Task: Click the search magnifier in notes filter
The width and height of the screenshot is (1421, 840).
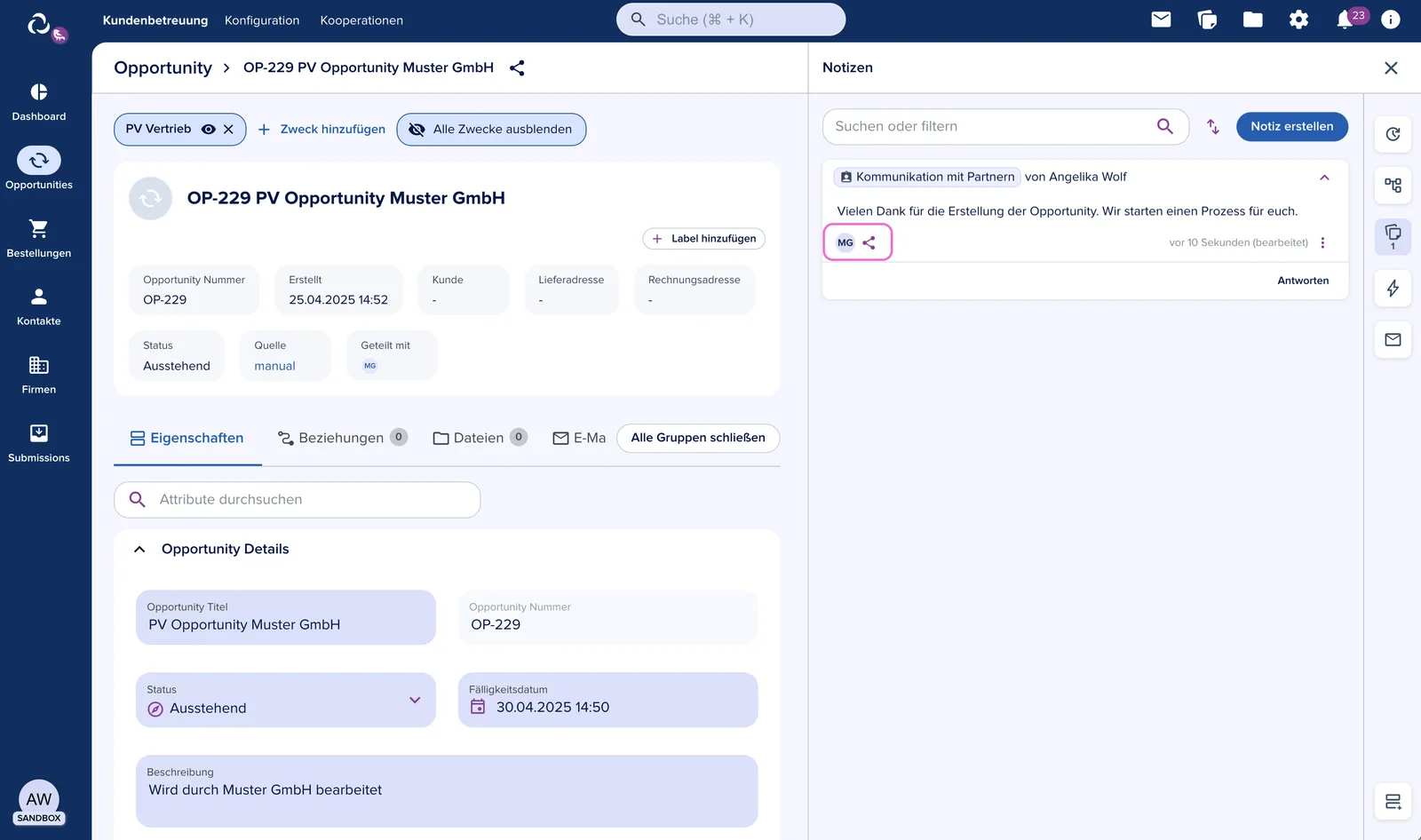Action: (1165, 126)
